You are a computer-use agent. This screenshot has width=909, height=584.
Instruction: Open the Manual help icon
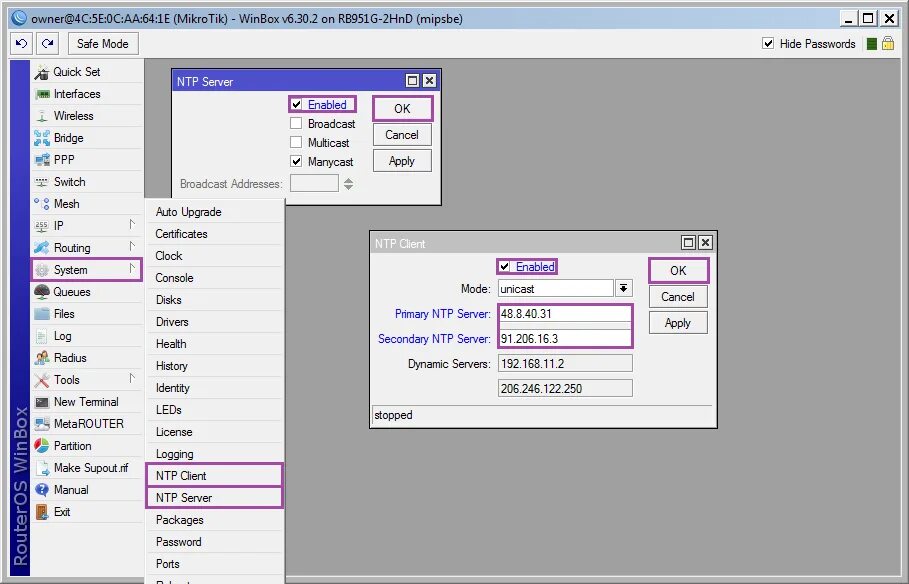coord(42,489)
